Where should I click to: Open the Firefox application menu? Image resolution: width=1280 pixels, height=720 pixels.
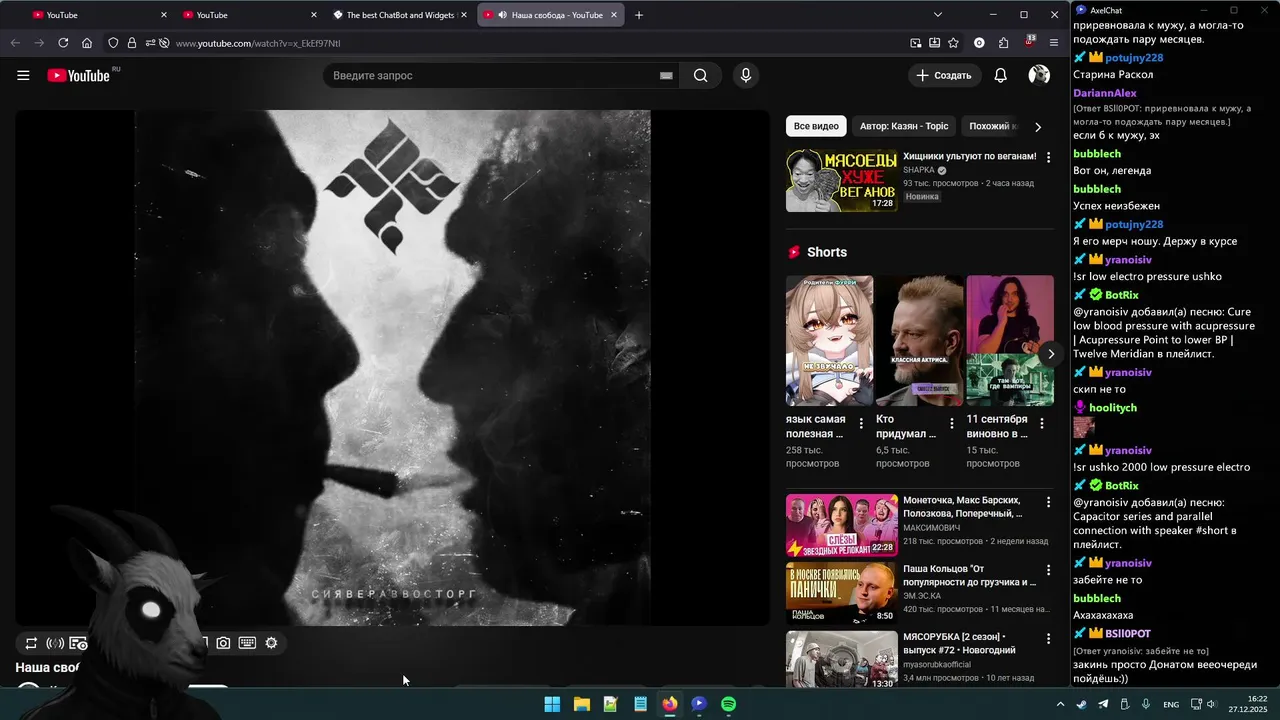coord(1054,43)
